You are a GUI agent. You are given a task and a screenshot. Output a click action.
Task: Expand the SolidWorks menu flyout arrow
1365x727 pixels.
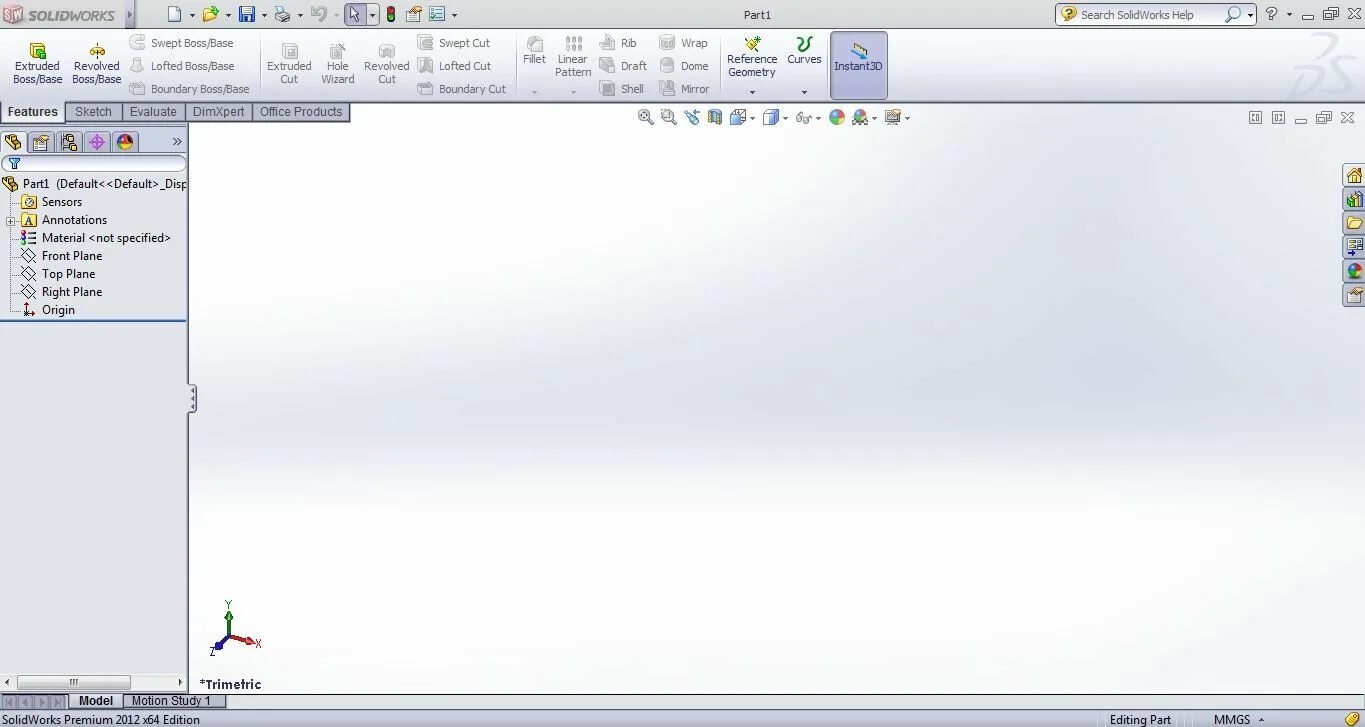tap(130, 15)
